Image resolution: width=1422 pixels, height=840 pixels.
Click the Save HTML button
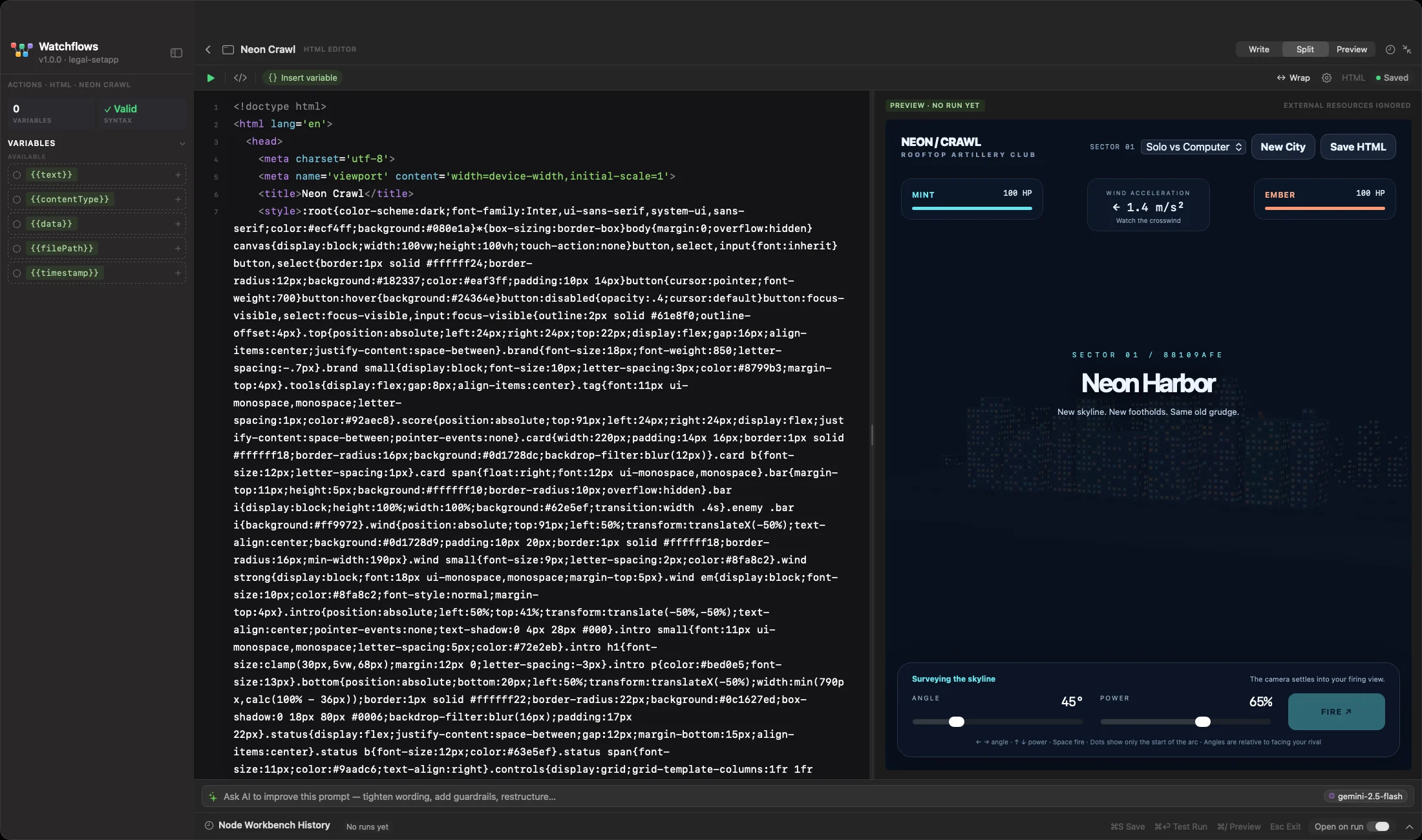click(1357, 147)
